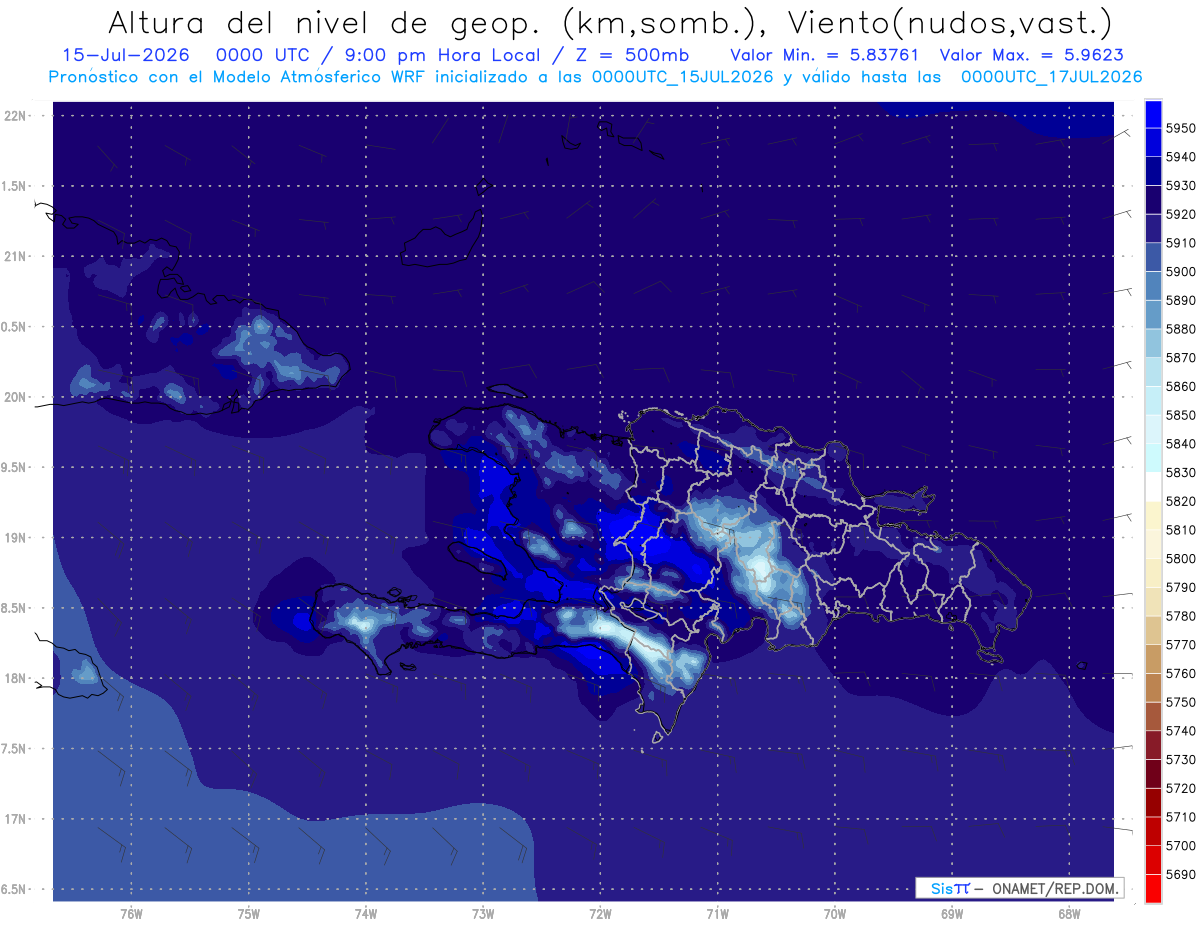Screen dimensions: 1200x927
Task: Click the '5780' color bar value
Action: (x=1181, y=616)
